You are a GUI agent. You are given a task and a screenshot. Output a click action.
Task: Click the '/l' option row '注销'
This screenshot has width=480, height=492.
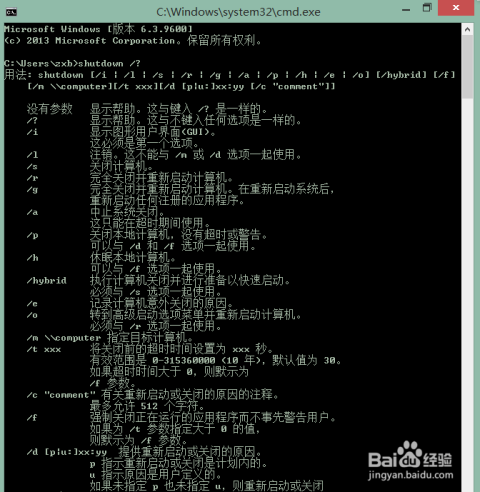coord(164,155)
